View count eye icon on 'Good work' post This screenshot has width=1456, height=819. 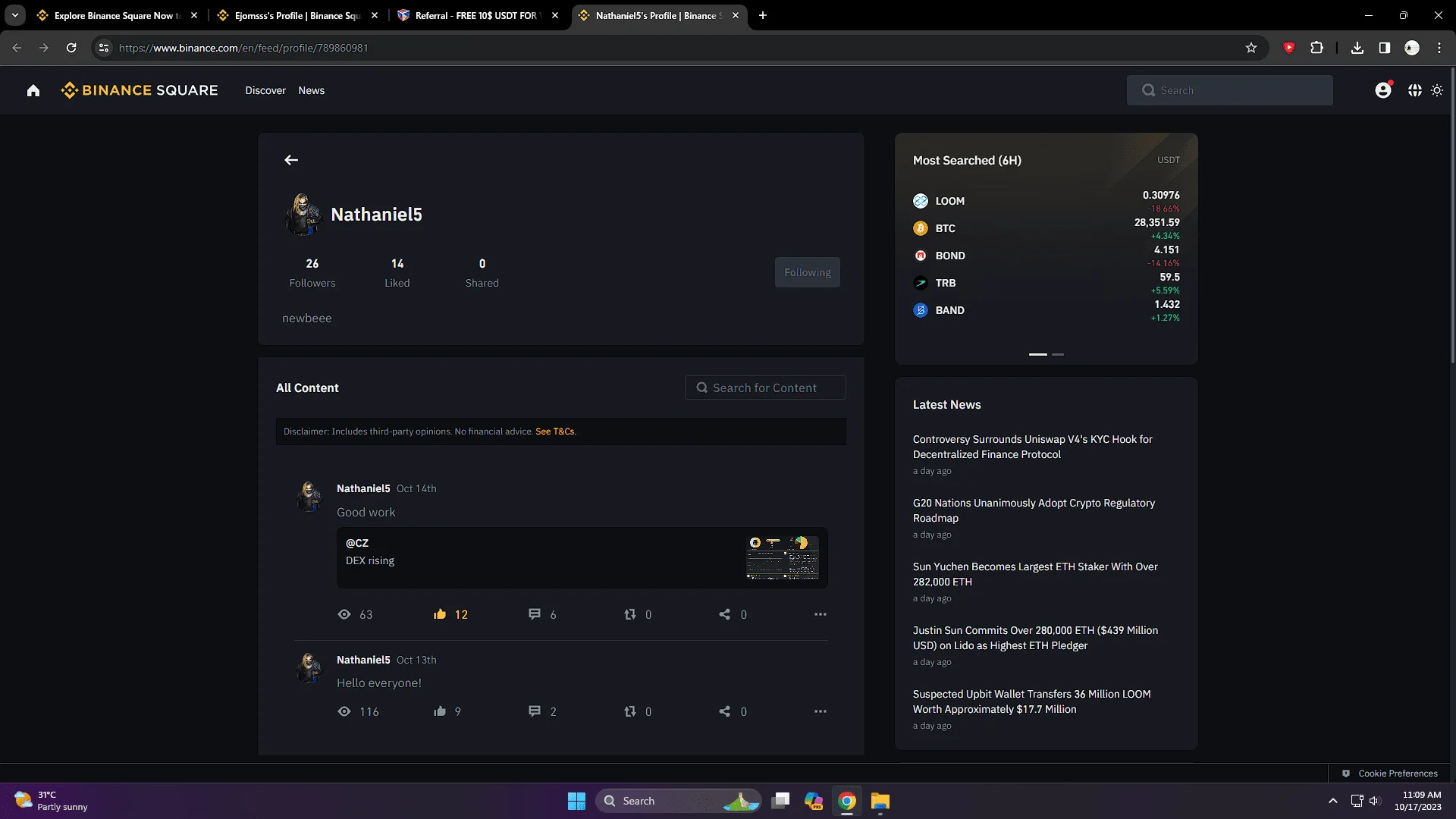pyautogui.click(x=344, y=614)
